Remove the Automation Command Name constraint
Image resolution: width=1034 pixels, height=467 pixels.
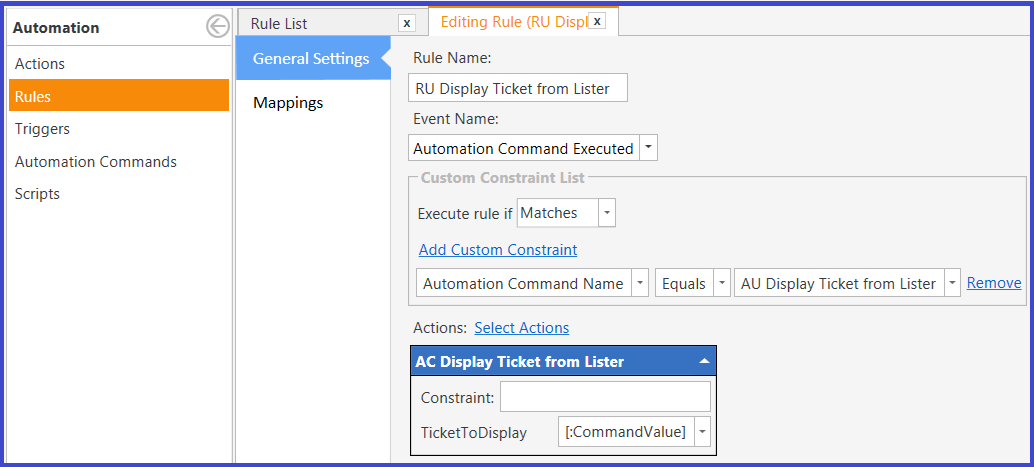pyautogui.click(x=993, y=283)
